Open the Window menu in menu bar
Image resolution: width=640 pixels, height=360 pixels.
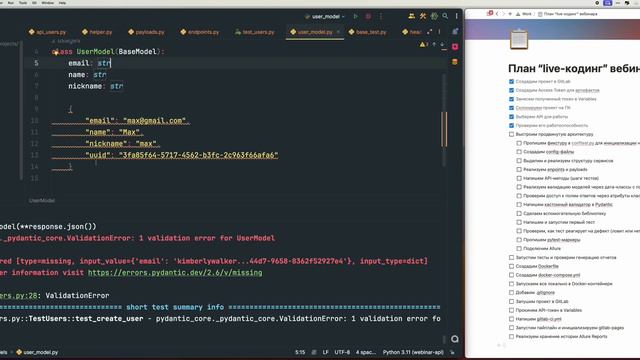(x=47, y=3)
